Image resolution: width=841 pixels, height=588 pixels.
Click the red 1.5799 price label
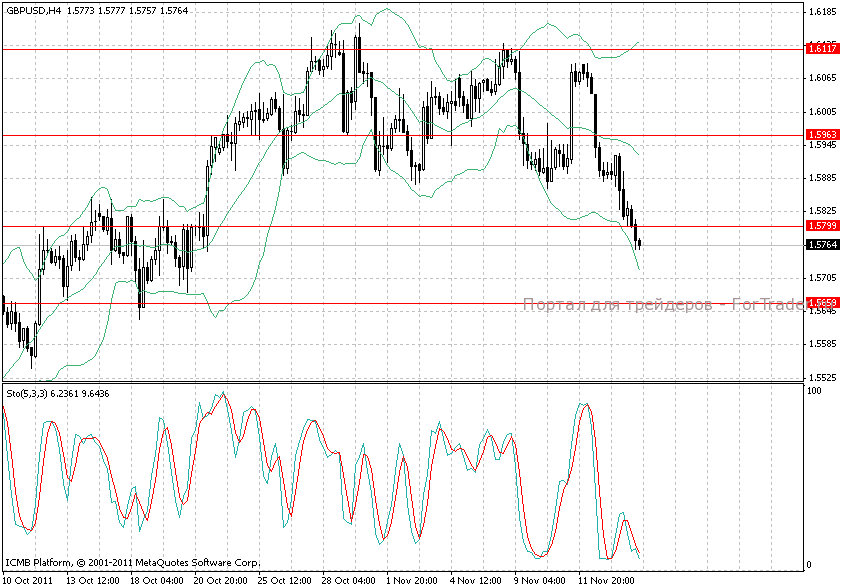[822, 226]
